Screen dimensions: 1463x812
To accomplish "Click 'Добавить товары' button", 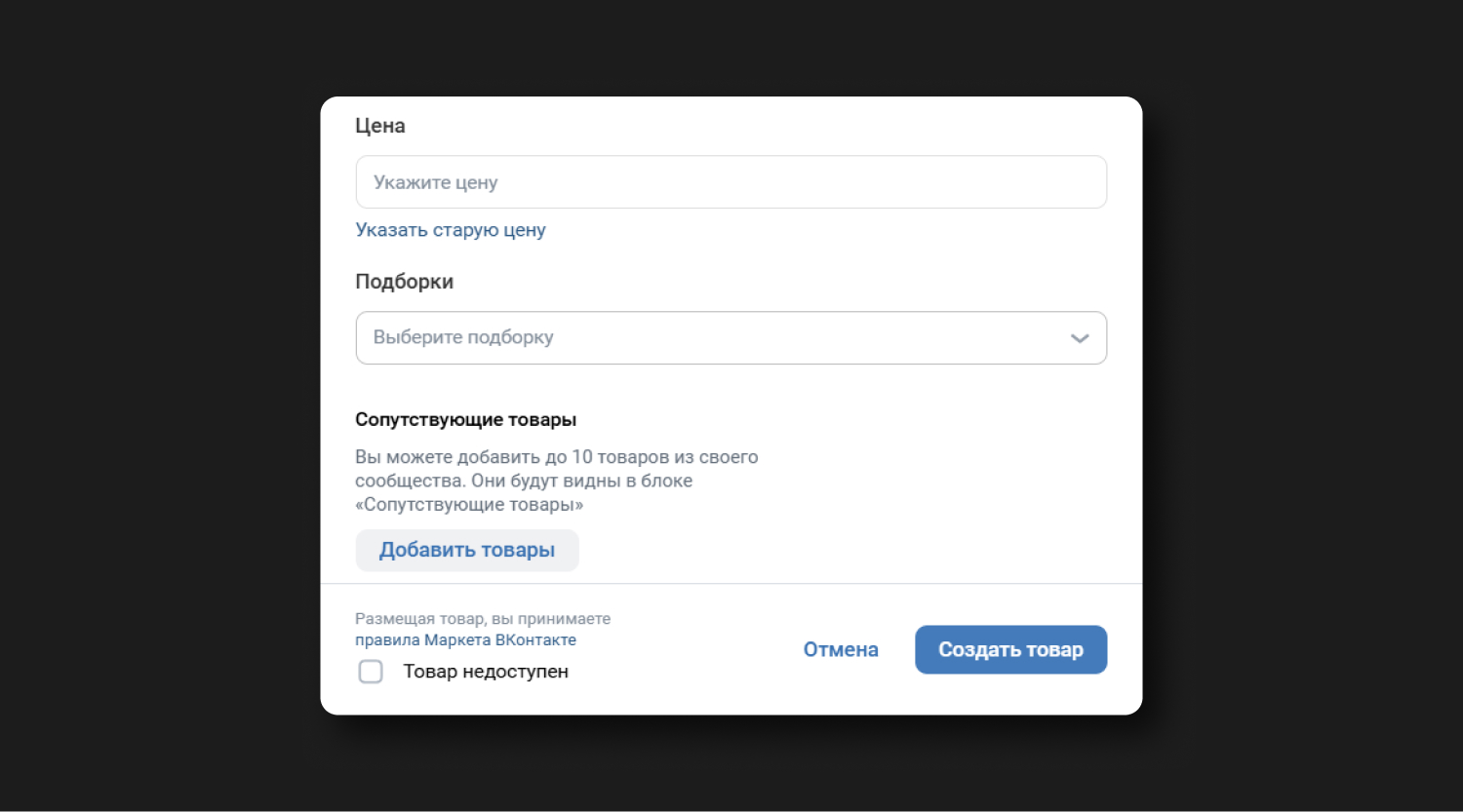I will click(x=467, y=550).
